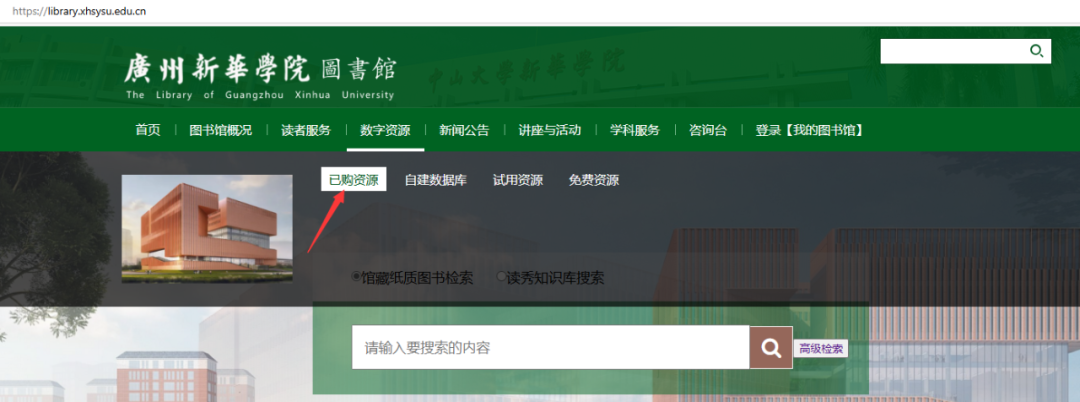Visit the 咨询台 help desk
This screenshot has width=1080, height=402.
(x=708, y=130)
